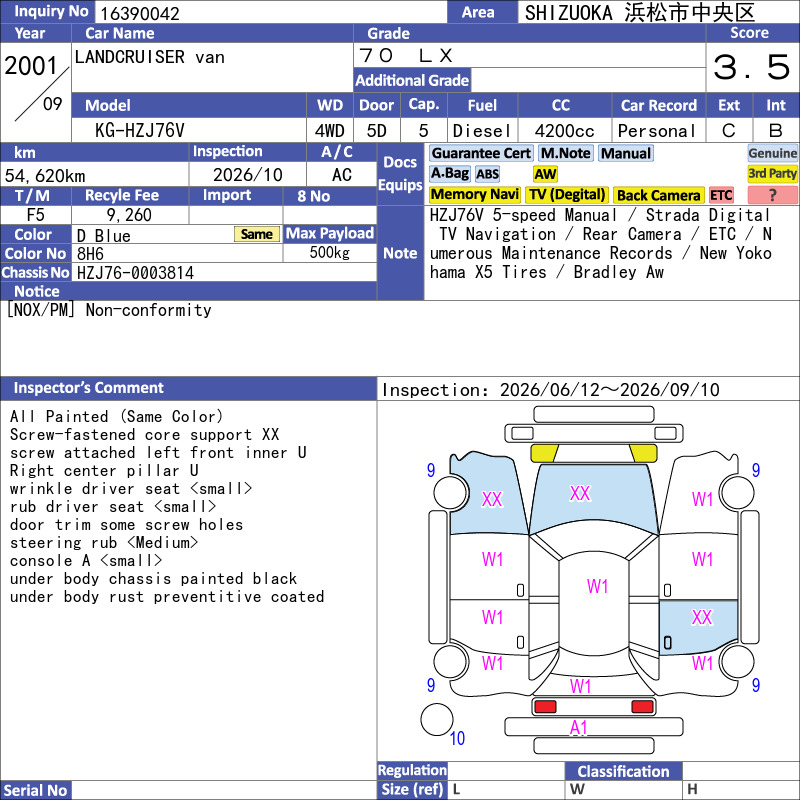Select the yellow AW badge
The height and width of the screenshot is (800, 800).
click(x=545, y=174)
